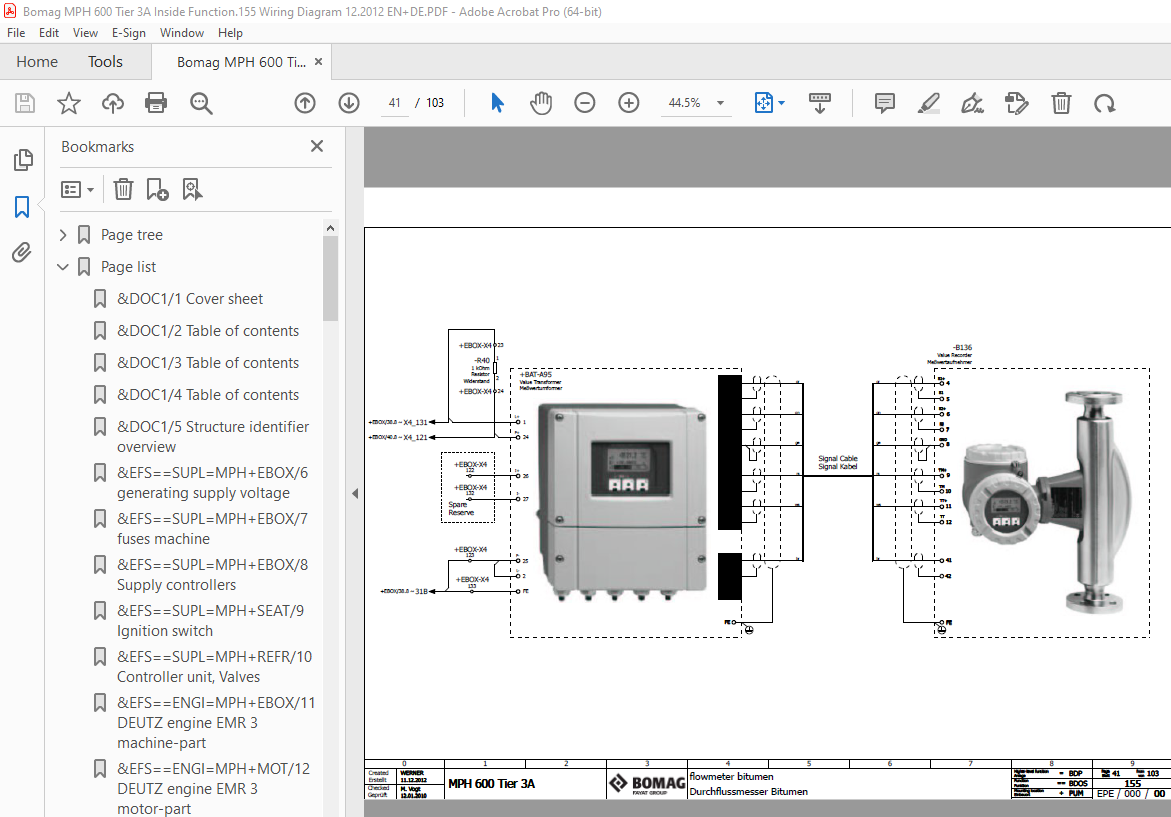This screenshot has height=817, width=1171.
Task: Open the E-Sign menu
Action: coord(128,33)
